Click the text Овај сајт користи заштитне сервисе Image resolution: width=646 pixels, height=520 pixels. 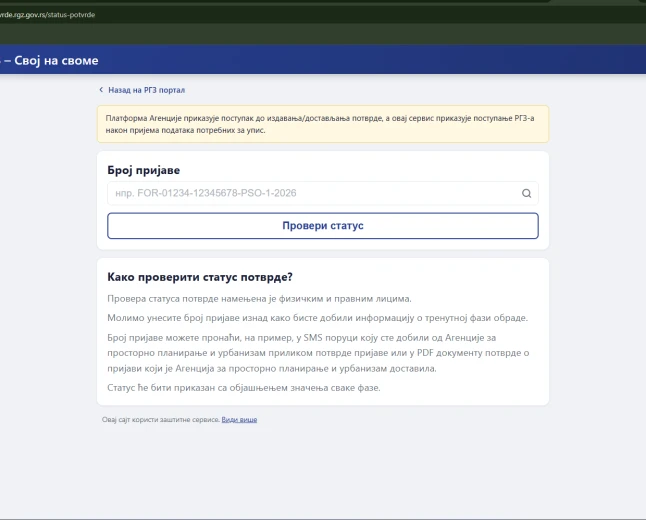click(161, 419)
